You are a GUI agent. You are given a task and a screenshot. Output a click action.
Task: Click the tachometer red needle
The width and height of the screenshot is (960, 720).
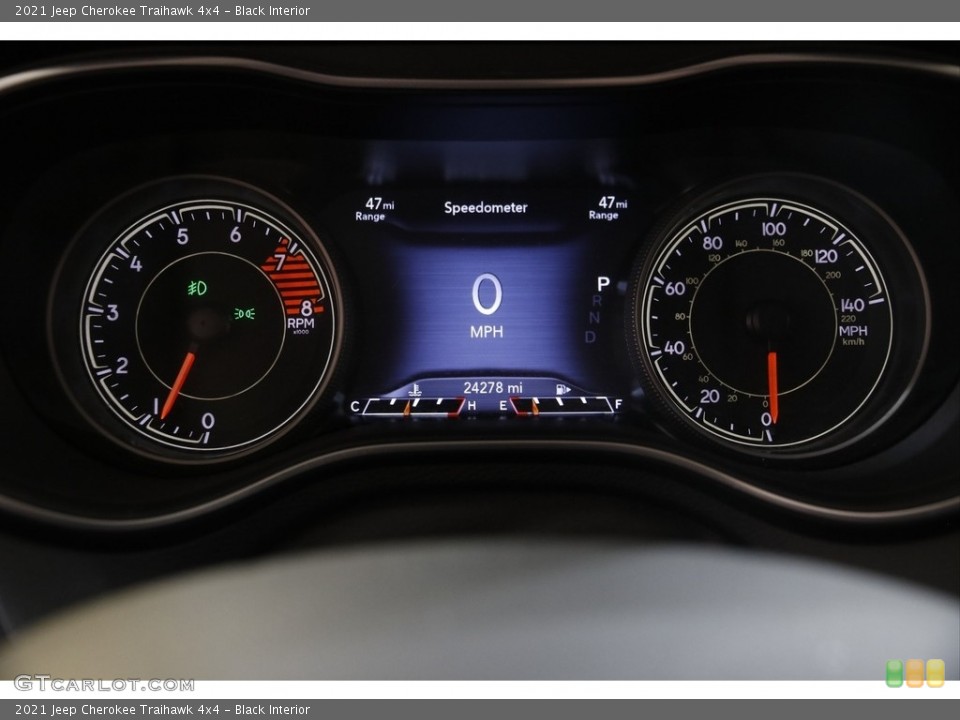pos(178,385)
